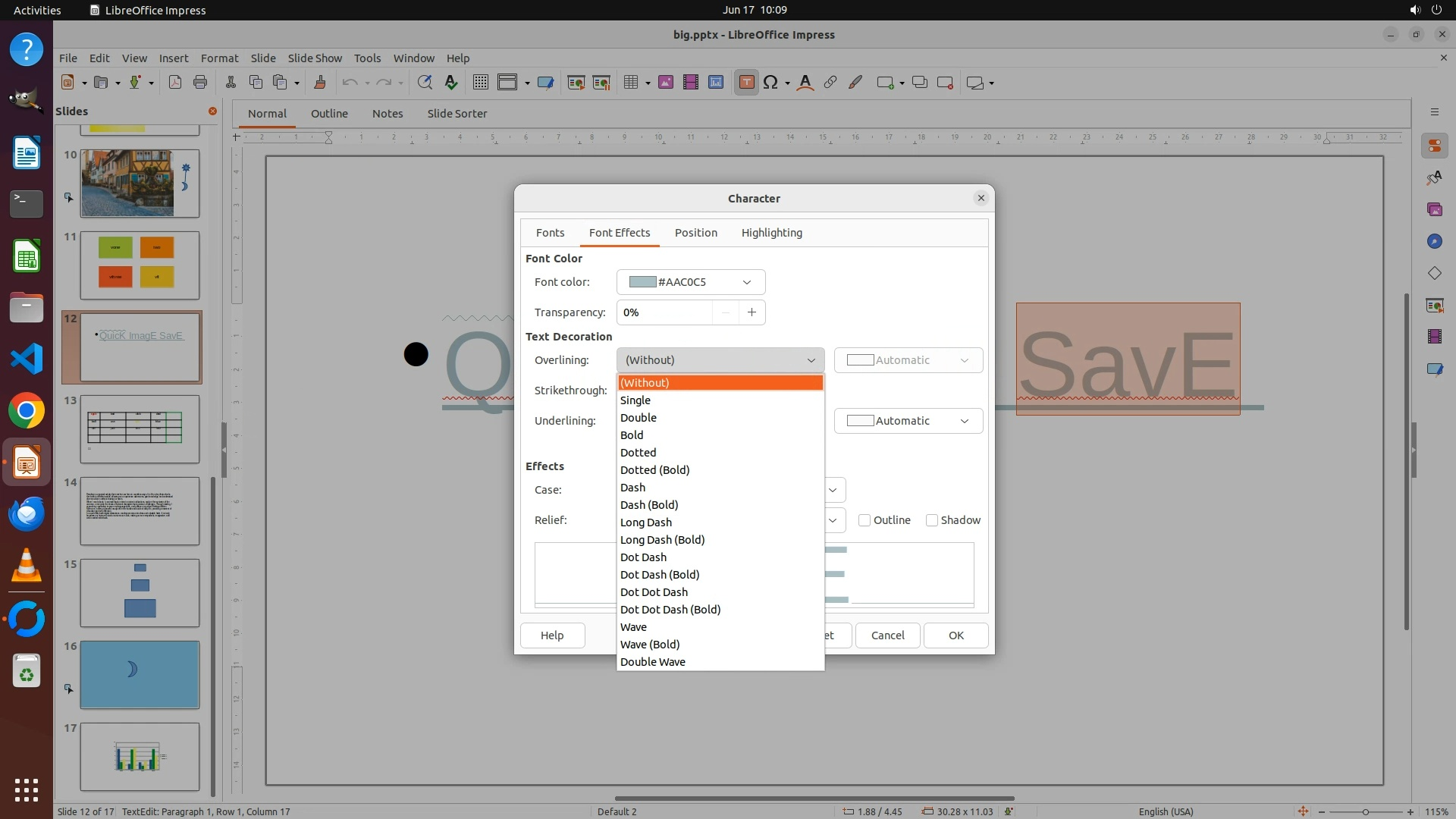The height and width of the screenshot is (819, 1456).
Task: Click the Insert Special Character omega icon
Action: [770, 83]
